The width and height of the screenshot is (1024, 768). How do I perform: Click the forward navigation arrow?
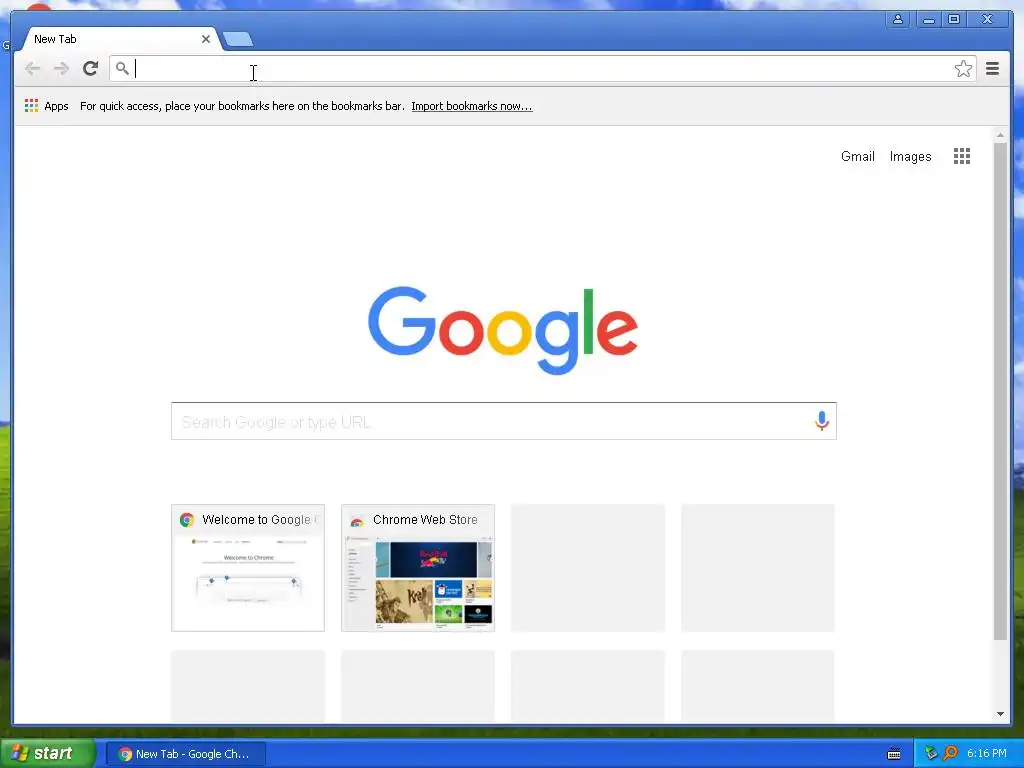[61, 69]
